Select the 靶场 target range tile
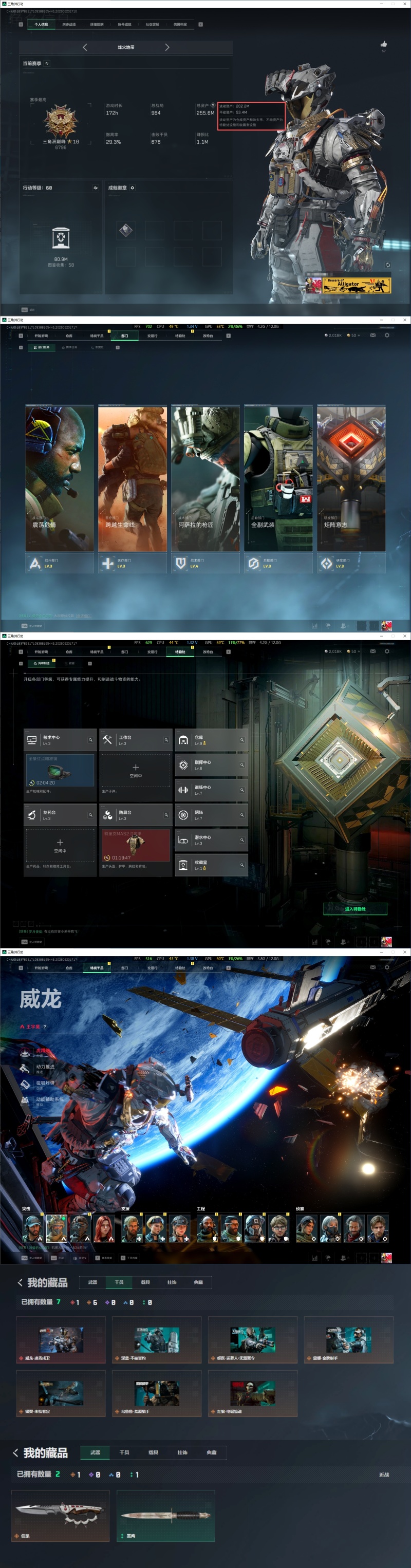Viewport: 411px width, 1568px height. (x=211, y=814)
